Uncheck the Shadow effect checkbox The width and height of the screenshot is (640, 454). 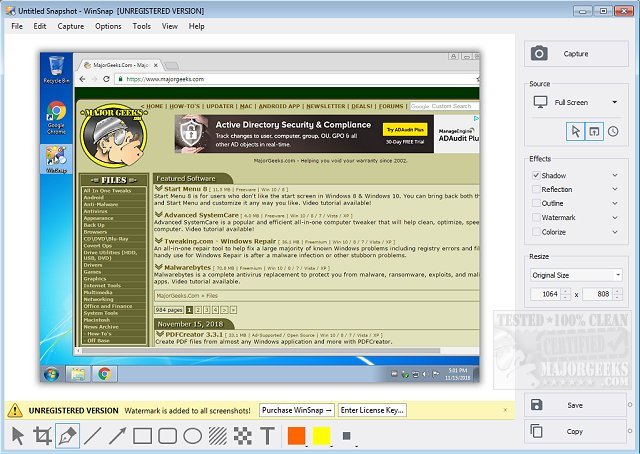click(535, 176)
